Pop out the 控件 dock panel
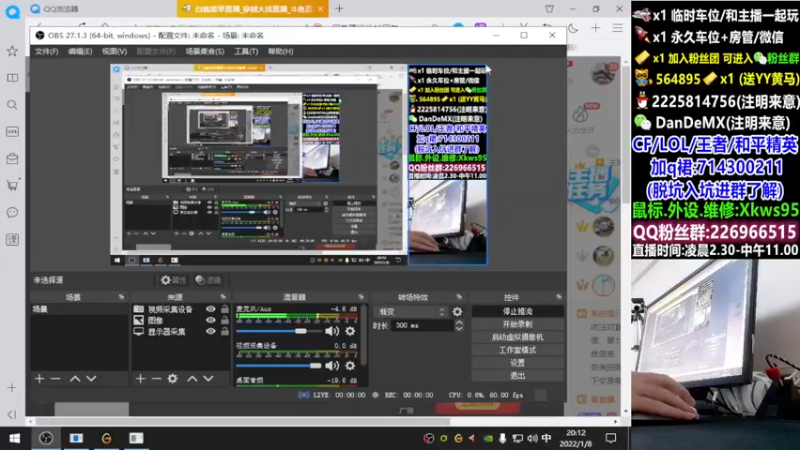The width and height of the screenshot is (800, 450). point(559,297)
